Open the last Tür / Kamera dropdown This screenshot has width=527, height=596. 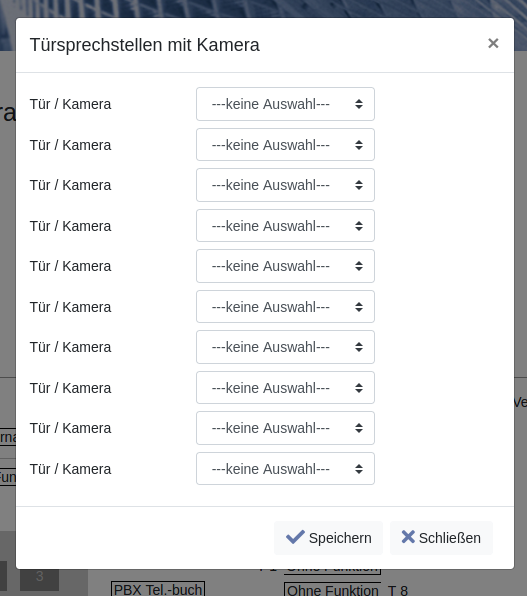285,469
